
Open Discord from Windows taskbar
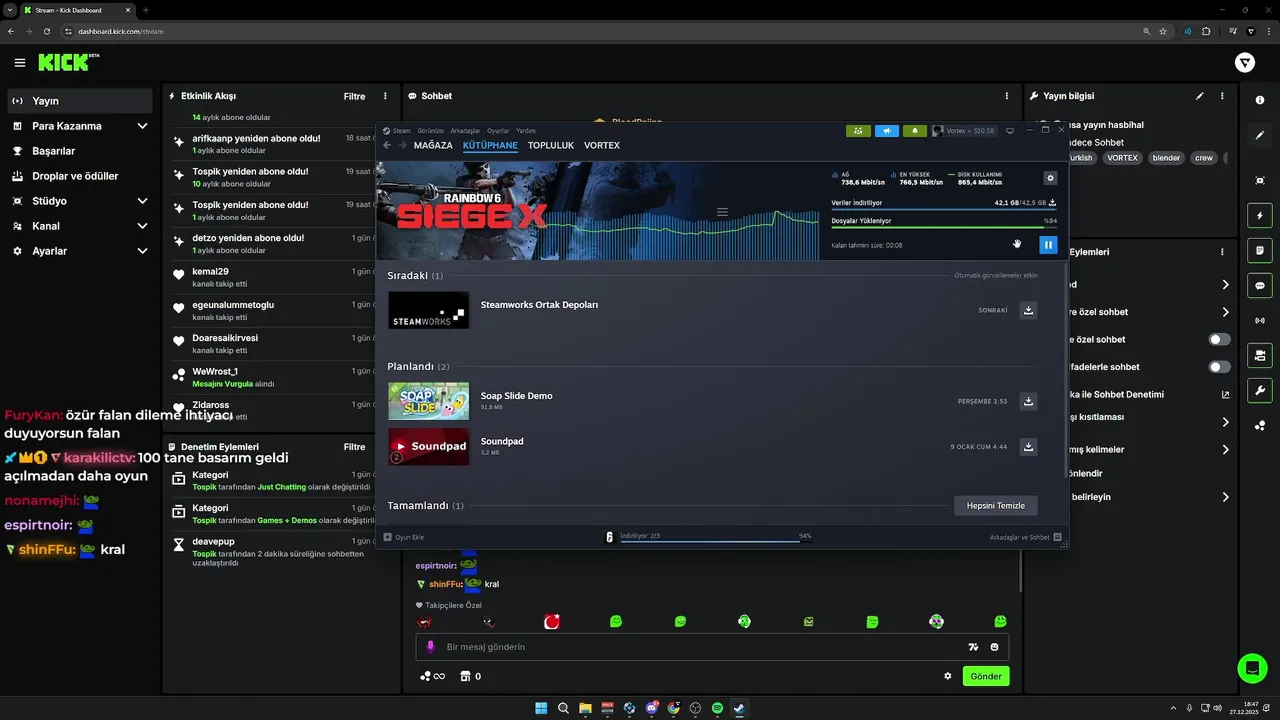651,708
